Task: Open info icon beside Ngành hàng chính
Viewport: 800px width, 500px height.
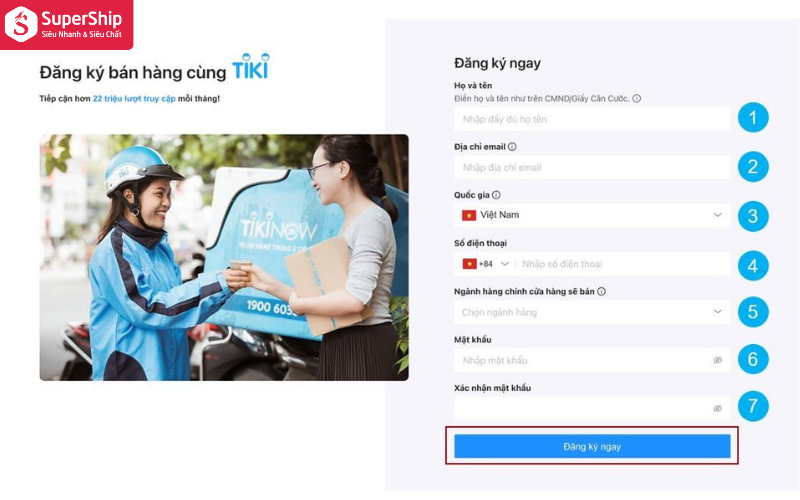Action: click(x=602, y=291)
